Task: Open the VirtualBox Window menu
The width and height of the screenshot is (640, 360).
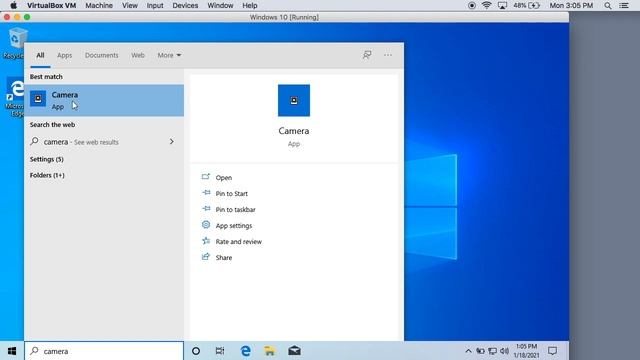Action: pyautogui.click(x=220, y=5)
